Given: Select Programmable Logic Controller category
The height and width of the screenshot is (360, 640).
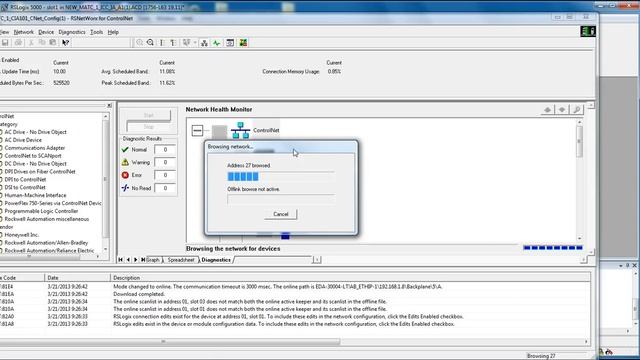Looking at the screenshot, I should (41, 211).
